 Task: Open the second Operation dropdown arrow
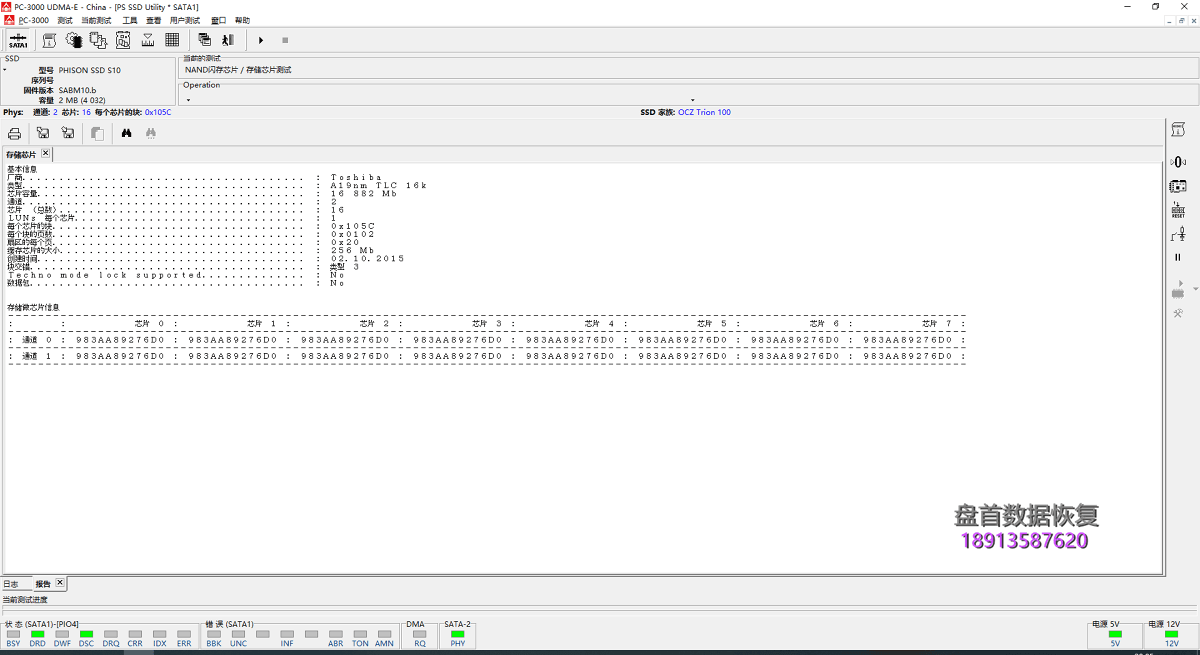tap(692, 100)
